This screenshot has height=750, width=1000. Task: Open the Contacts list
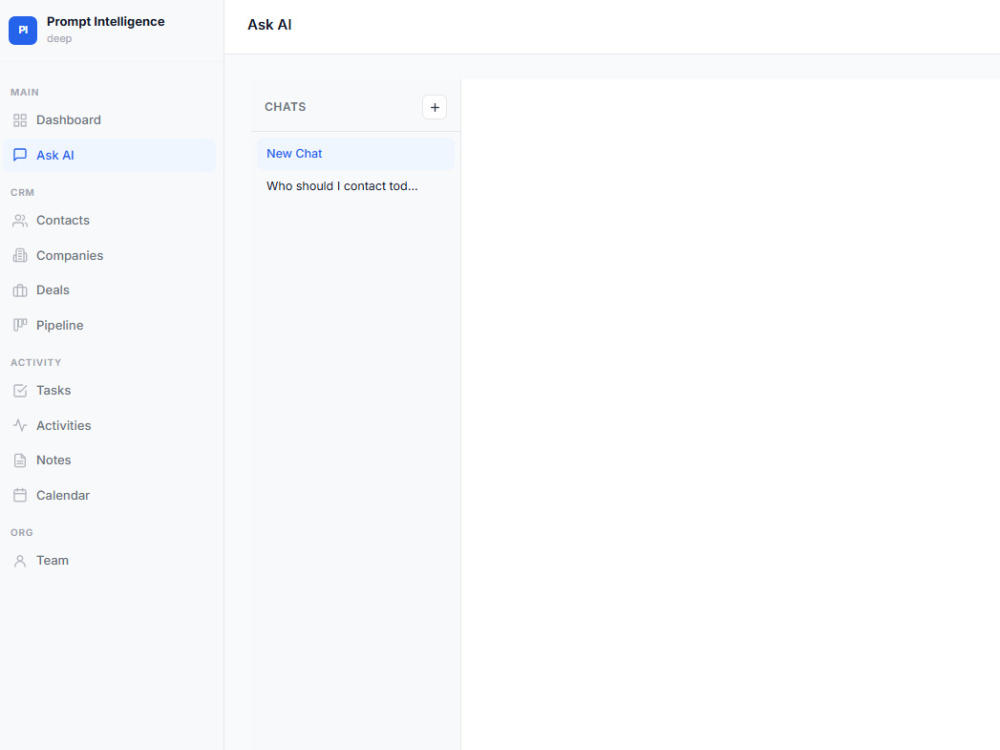(x=109, y=221)
